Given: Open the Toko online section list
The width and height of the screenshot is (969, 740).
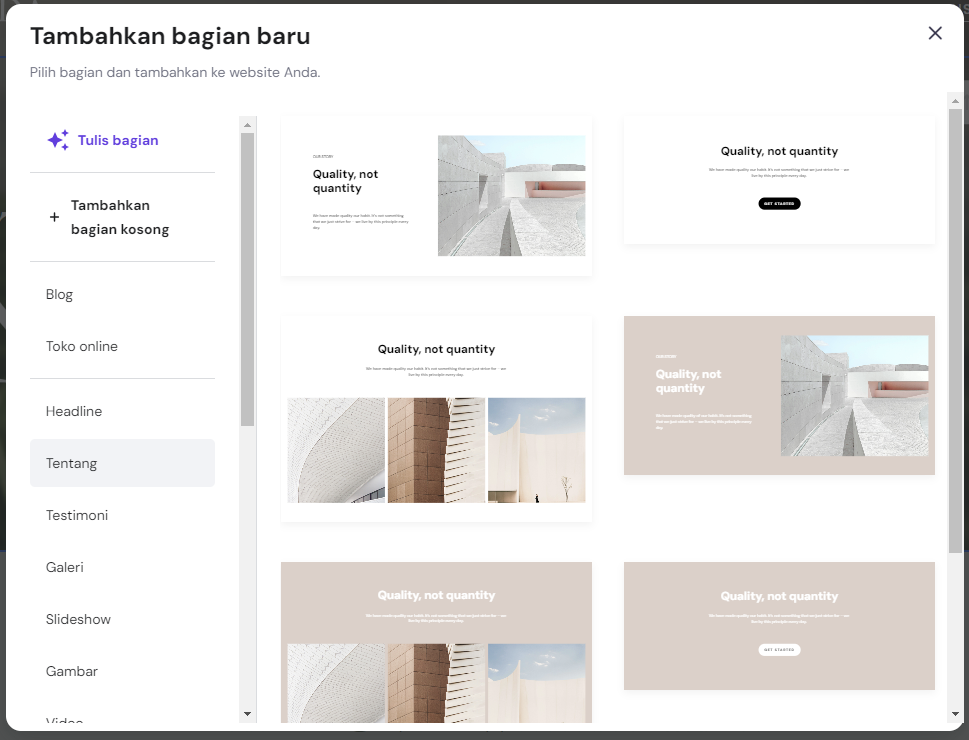Looking at the screenshot, I should click(x=82, y=346).
